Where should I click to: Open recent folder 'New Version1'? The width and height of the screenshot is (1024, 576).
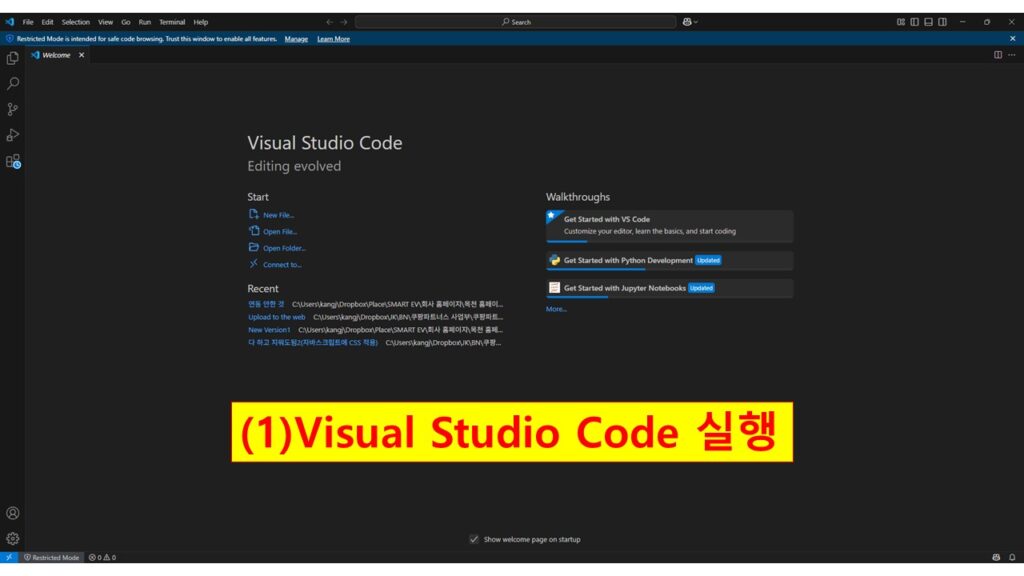pyautogui.click(x=269, y=330)
